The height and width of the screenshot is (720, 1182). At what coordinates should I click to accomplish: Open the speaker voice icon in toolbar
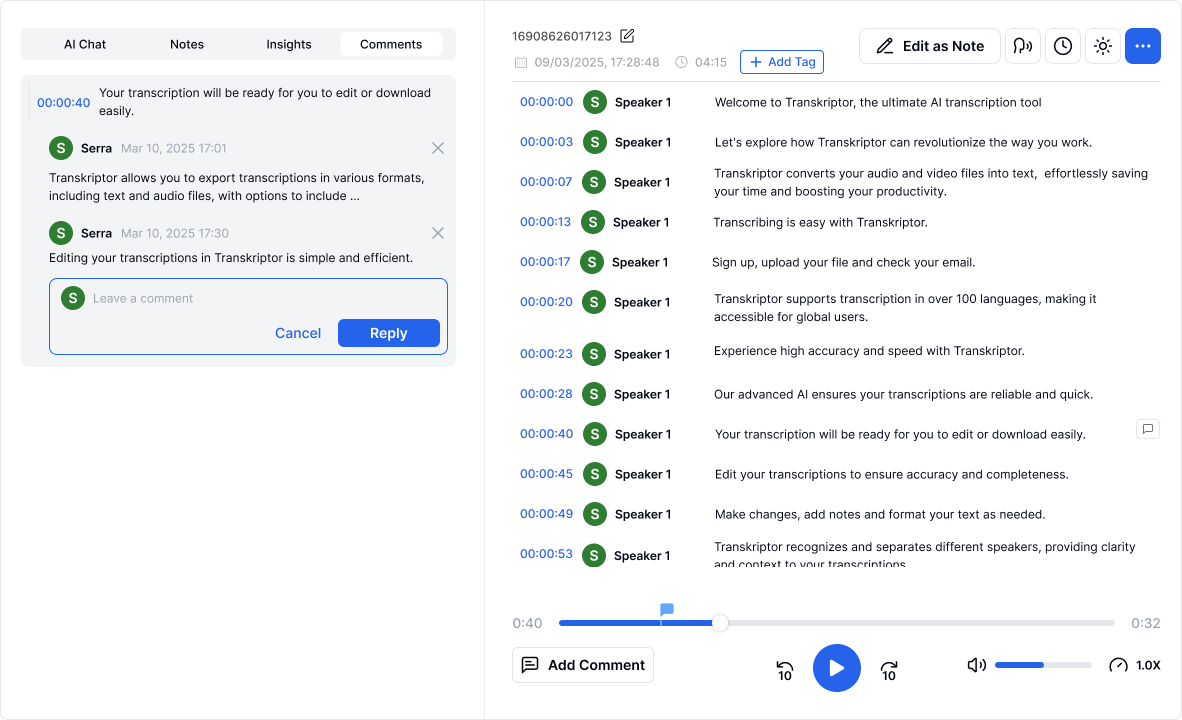[1023, 46]
